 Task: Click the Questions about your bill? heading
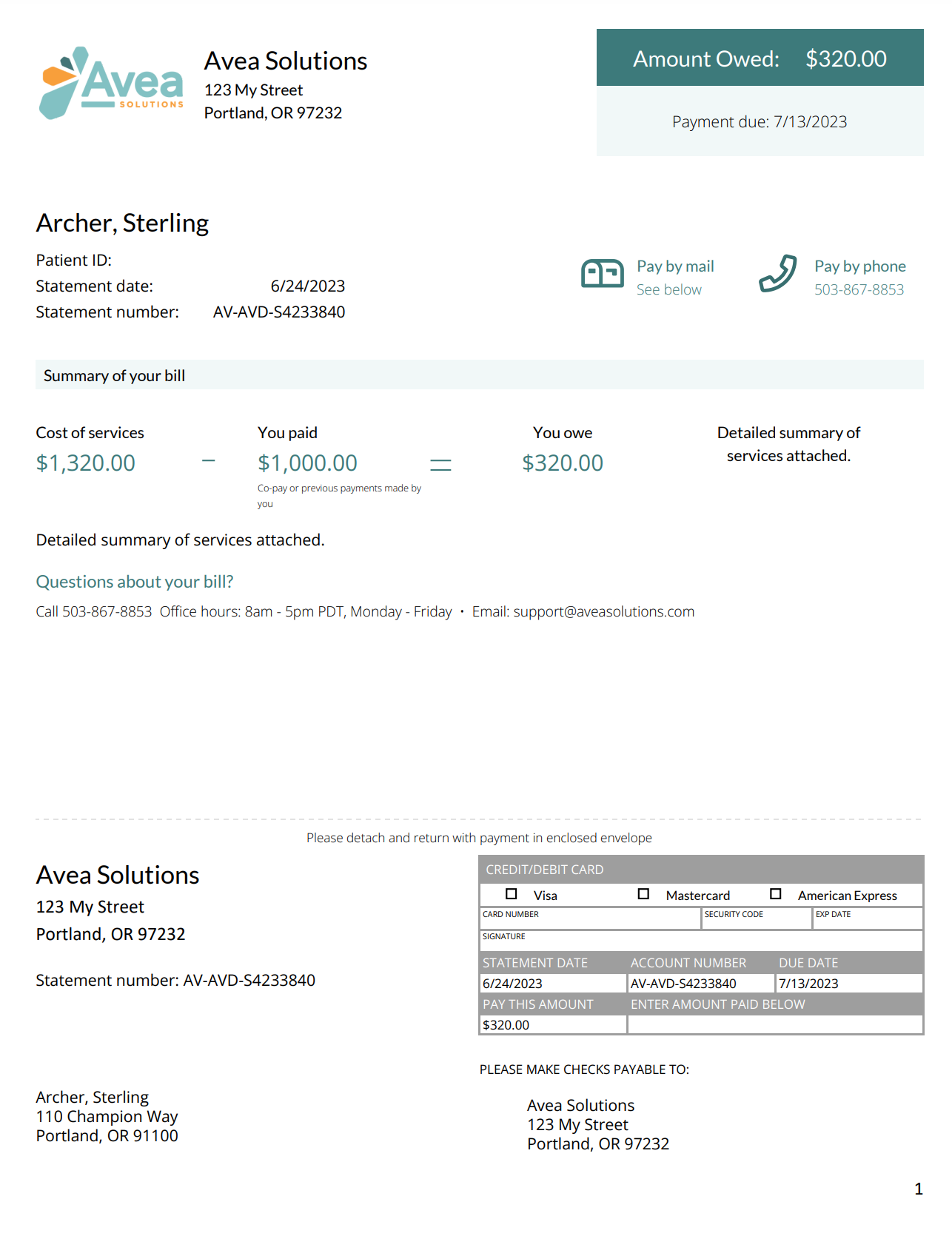[135, 582]
